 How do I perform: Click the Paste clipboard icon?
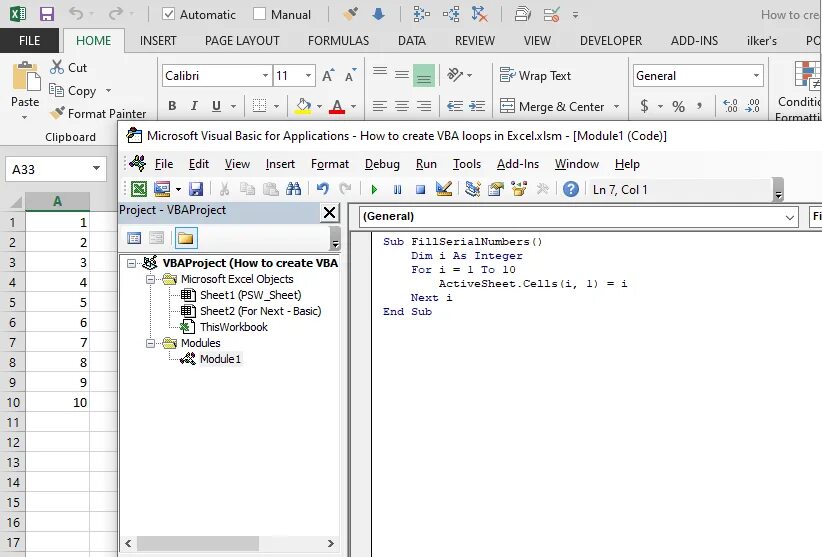click(26, 76)
